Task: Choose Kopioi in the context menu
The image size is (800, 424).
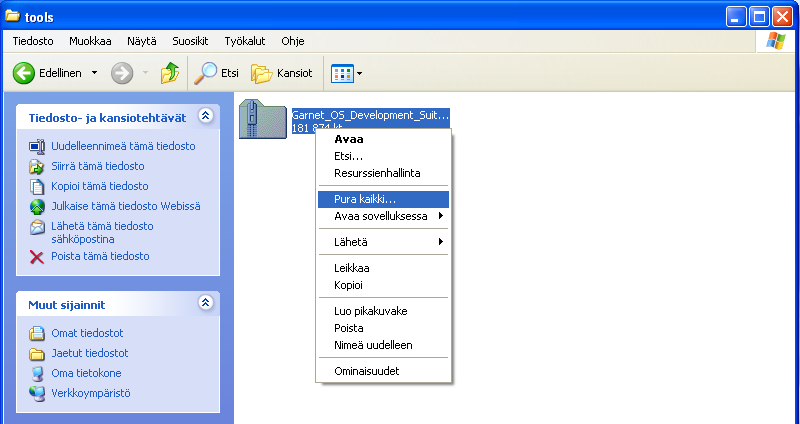Action: pyautogui.click(x=384, y=285)
